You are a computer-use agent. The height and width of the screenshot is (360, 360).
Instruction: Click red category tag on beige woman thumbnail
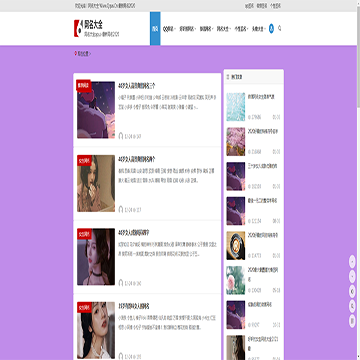pyautogui.click(x=84, y=160)
